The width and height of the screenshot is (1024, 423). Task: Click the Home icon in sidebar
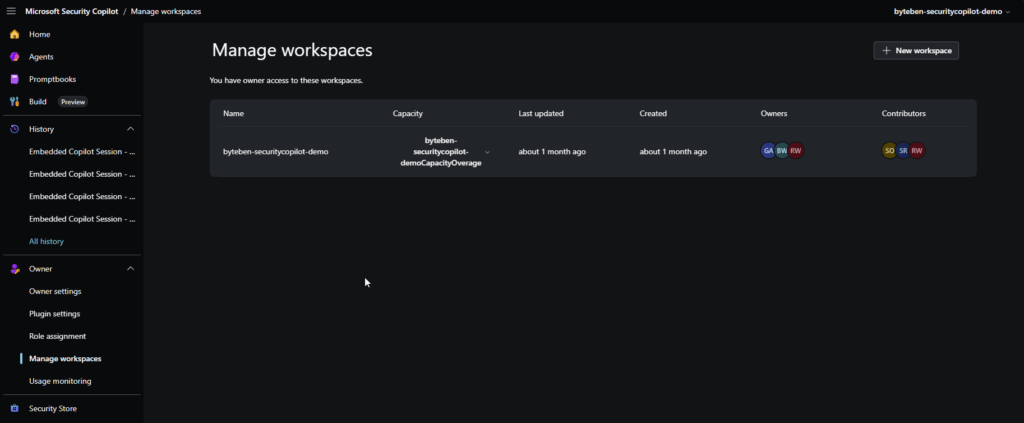(14, 34)
